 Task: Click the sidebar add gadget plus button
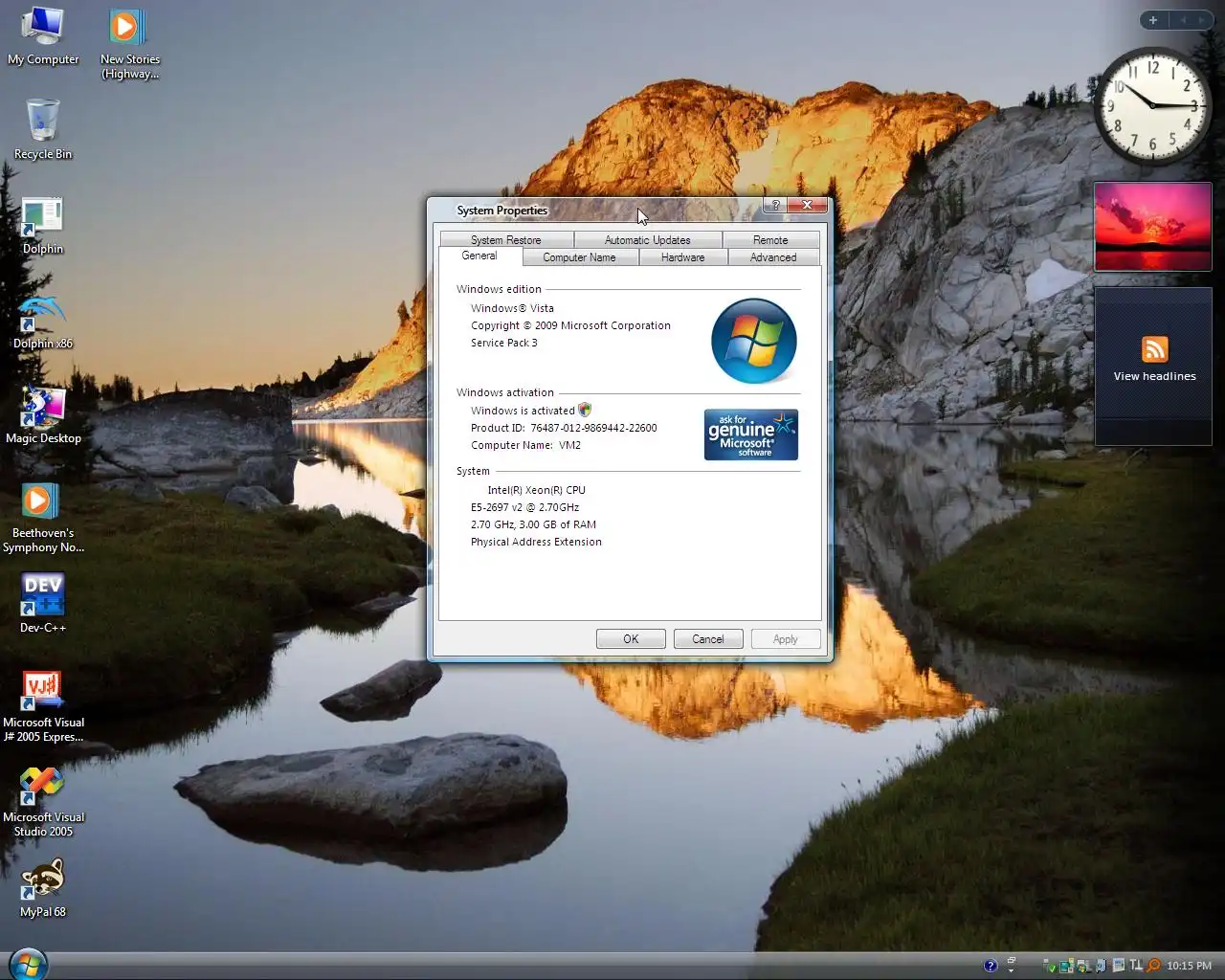1153,20
